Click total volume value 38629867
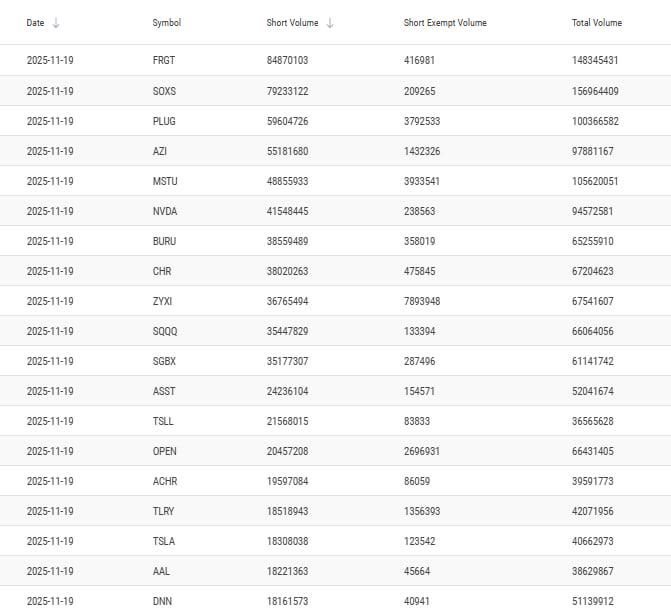Image resolution: width=671 pixels, height=614 pixels. (593, 571)
